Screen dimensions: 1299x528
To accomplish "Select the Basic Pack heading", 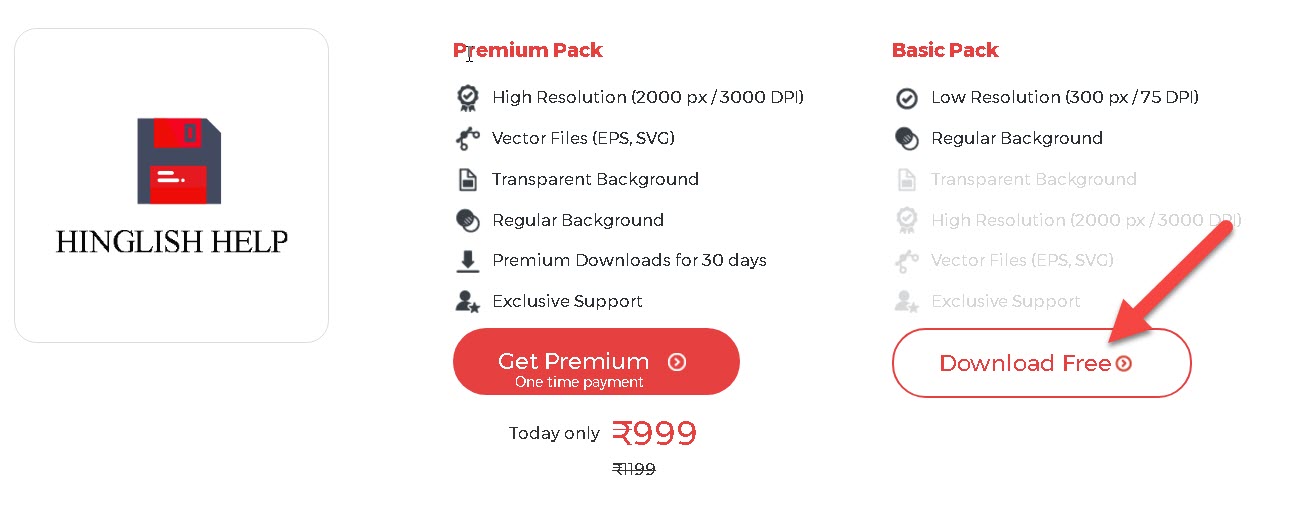I will 945,50.
